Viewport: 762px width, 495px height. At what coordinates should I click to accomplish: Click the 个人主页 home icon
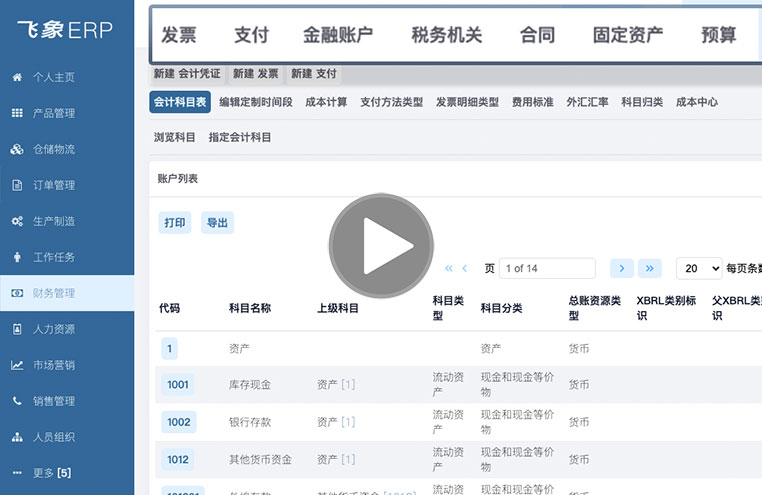17,77
